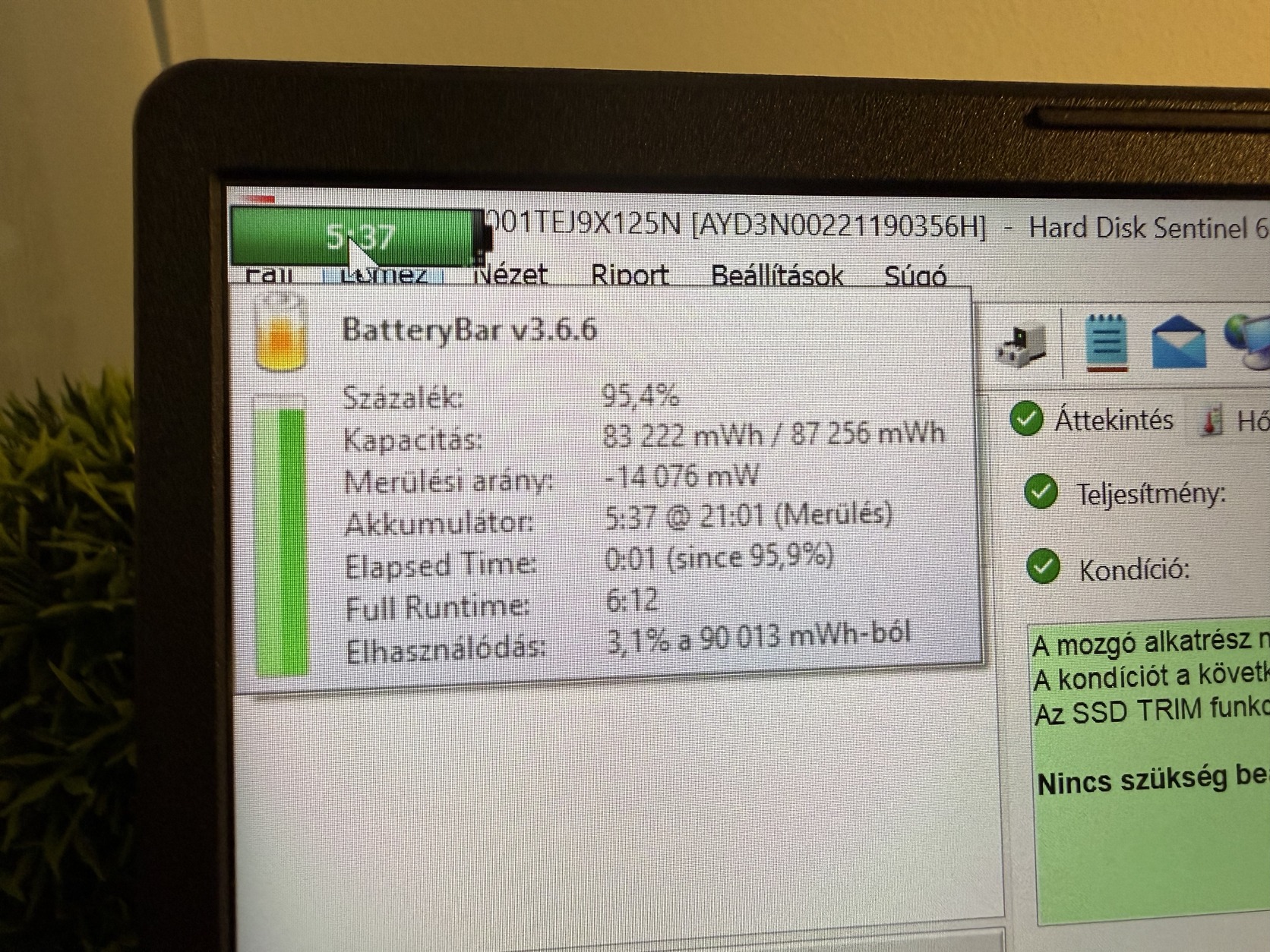
Task: Click the 'BatteryBar v3.6.6' heading
Action: click(469, 329)
